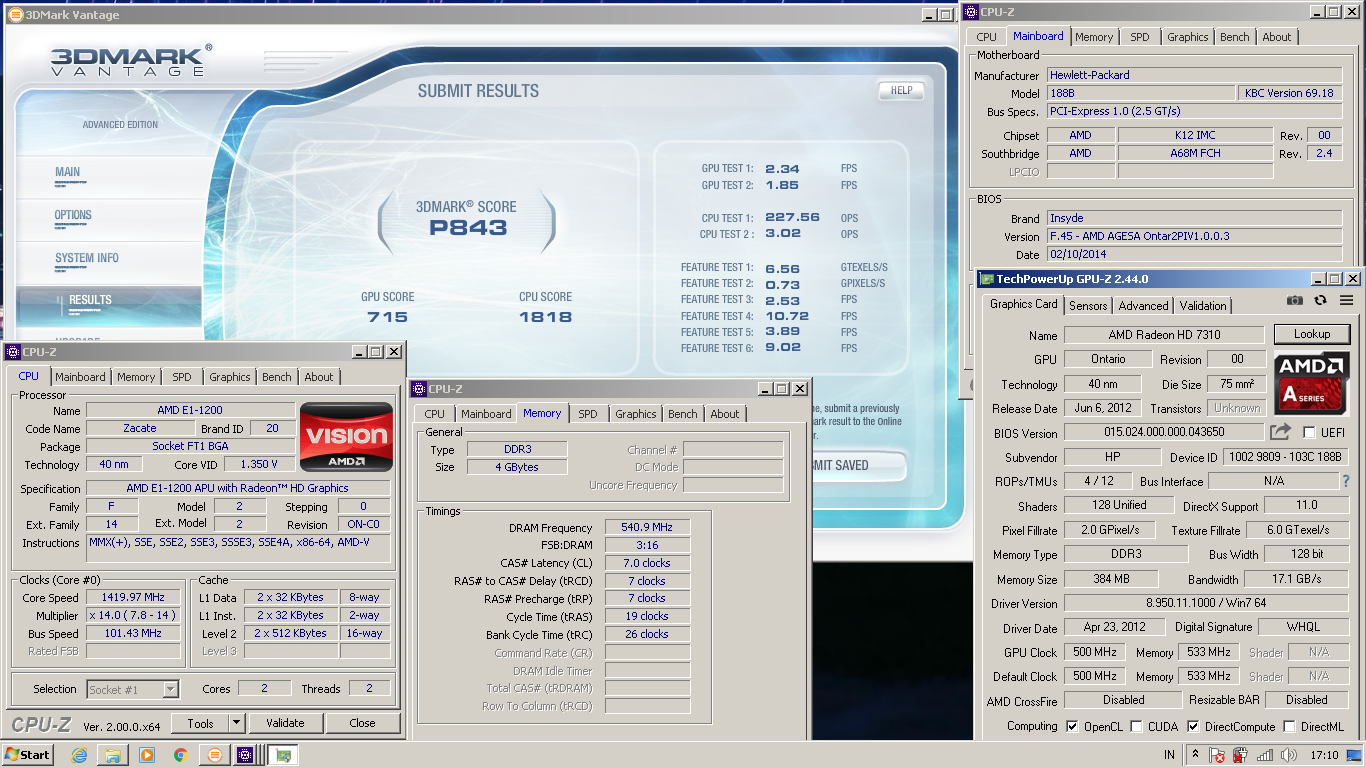Take a GPU-Z screenshot with camera icon

[x=1294, y=300]
